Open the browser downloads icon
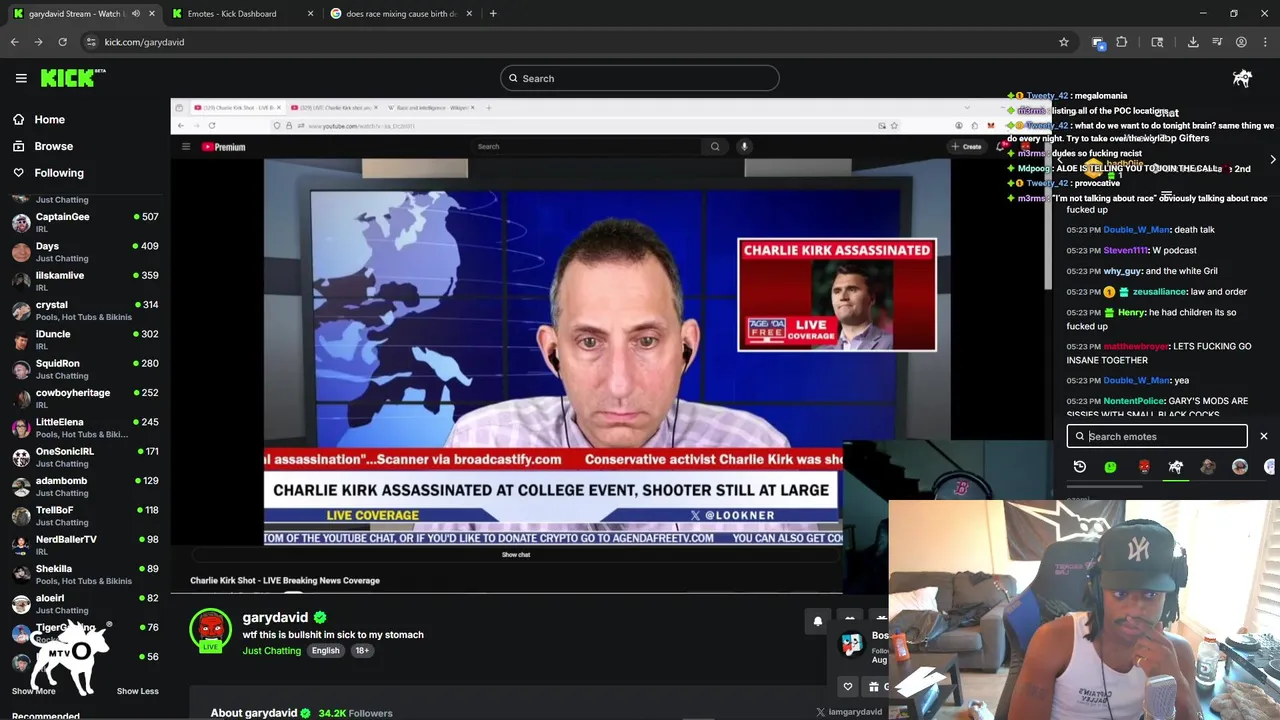 [1193, 42]
